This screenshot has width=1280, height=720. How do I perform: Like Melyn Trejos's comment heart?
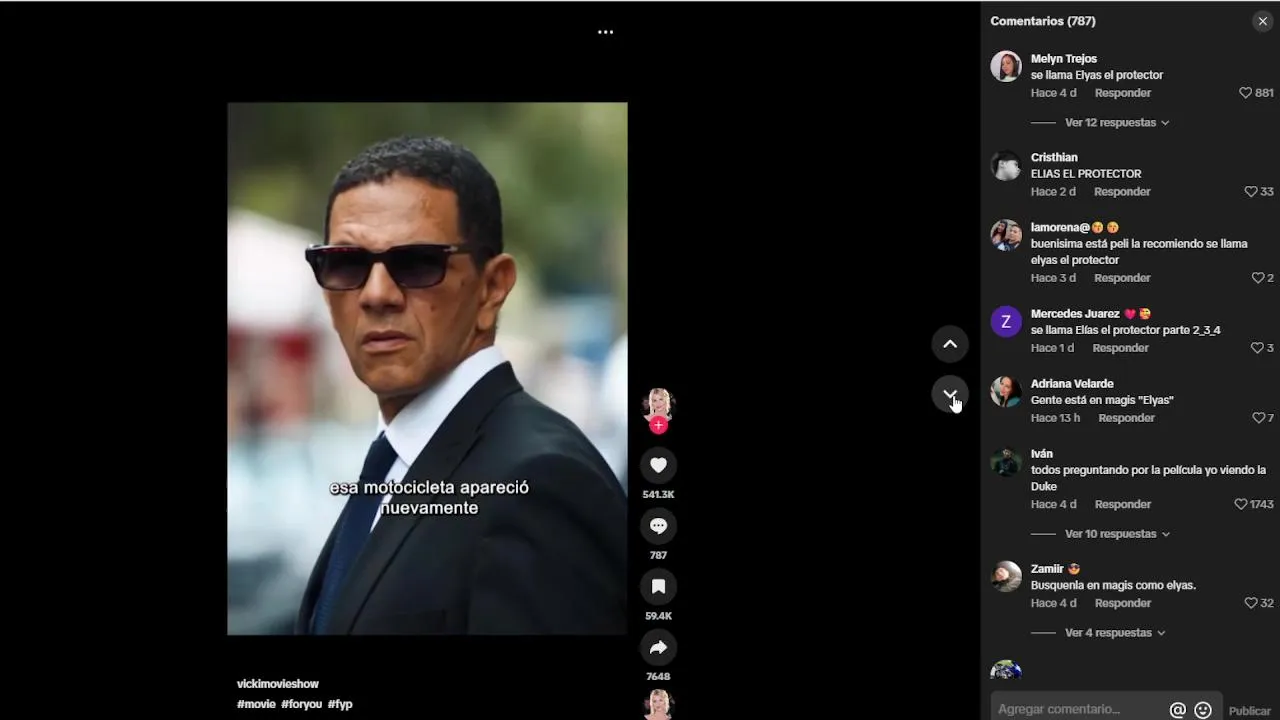(x=1245, y=93)
